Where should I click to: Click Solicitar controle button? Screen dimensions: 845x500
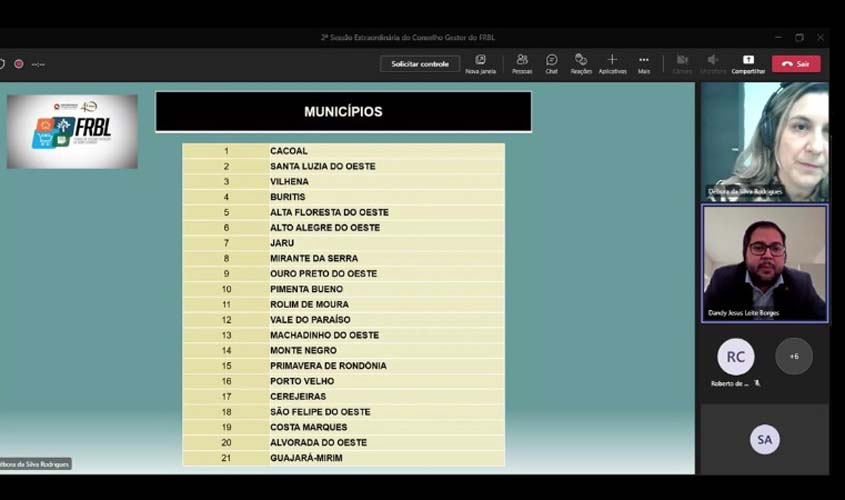pyautogui.click(x=420, y=64)
